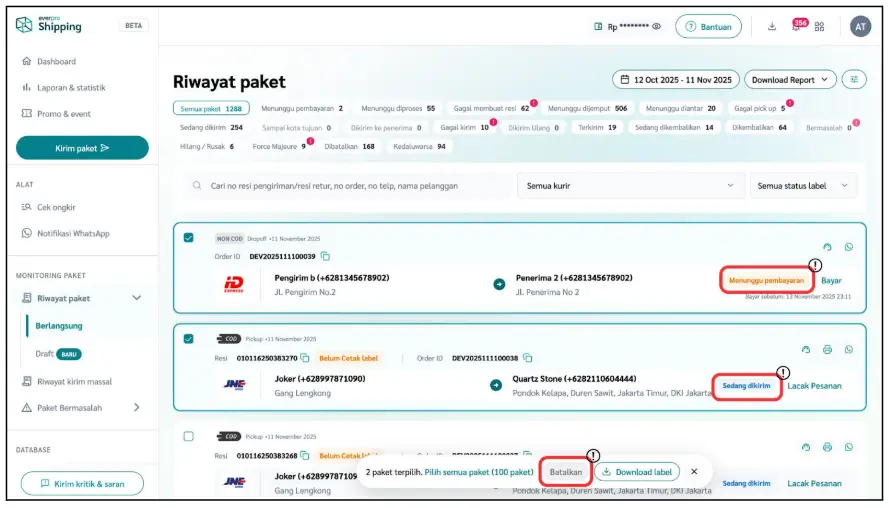Uncheck the Pengirim b package checkbox
Viewport: 889px width, 508px height.
tap(189, 238)
